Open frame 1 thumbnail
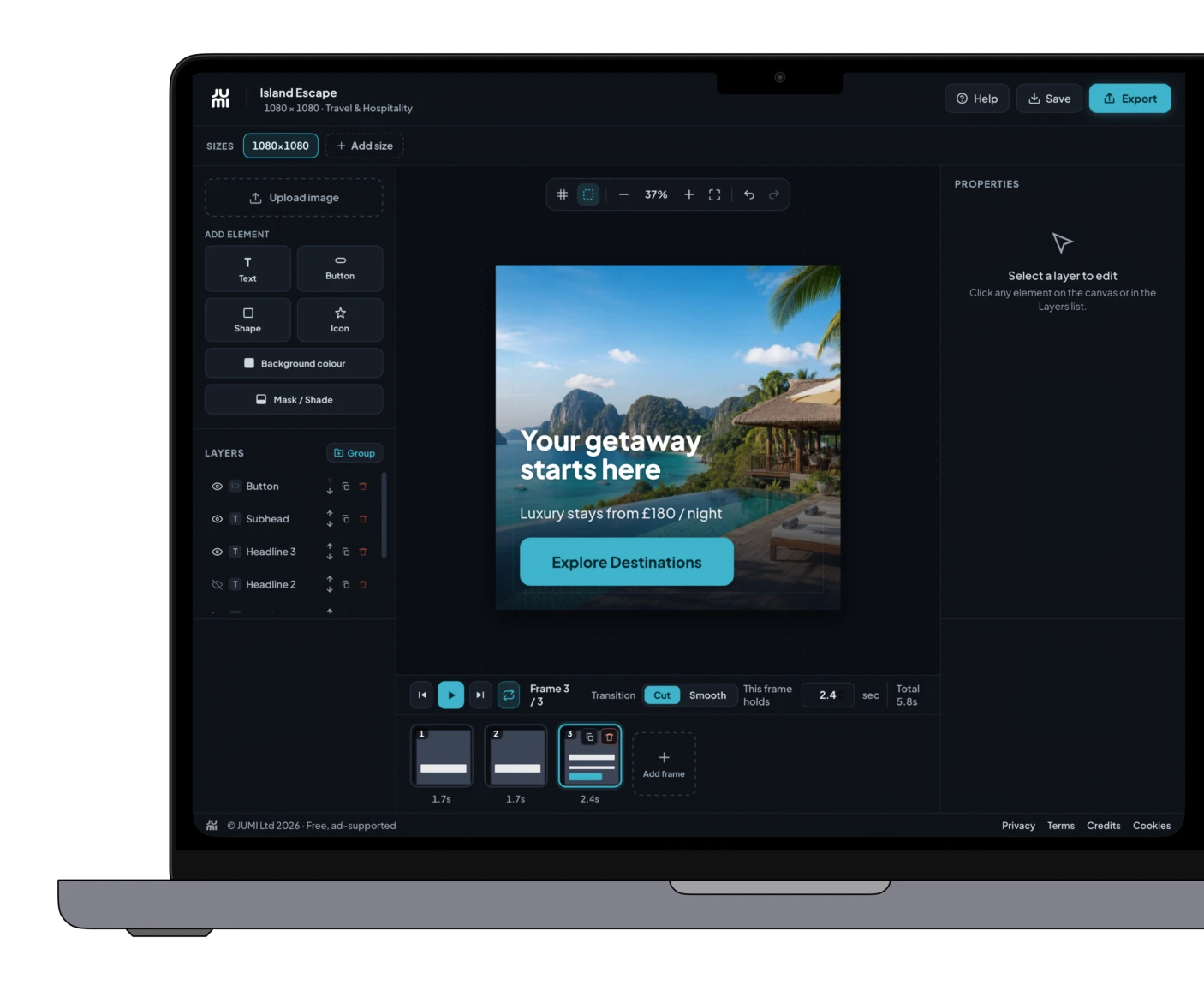 pyautogui.click(x=442, y=756)
